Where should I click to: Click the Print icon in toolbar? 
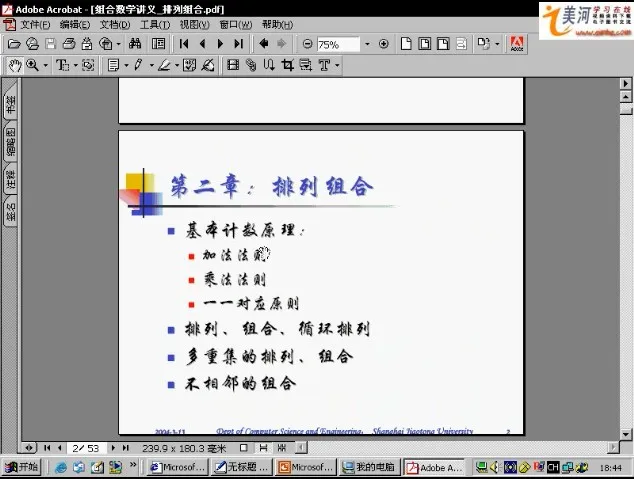tap(69, 44)
